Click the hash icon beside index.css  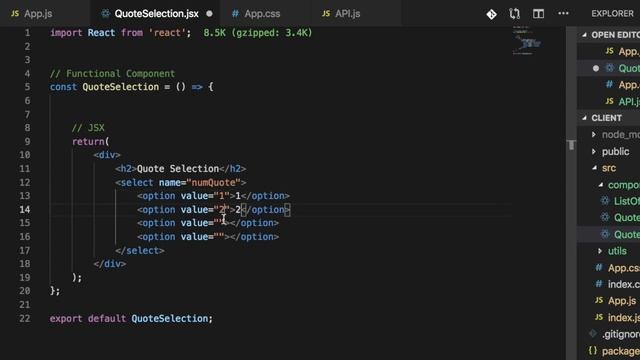(x=599, y=284)
